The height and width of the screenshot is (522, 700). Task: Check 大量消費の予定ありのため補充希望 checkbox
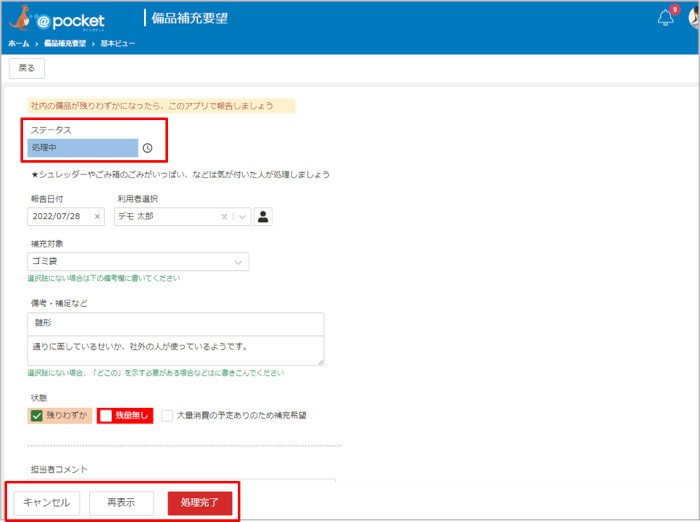pyautogui.click(x=167, y=416)
